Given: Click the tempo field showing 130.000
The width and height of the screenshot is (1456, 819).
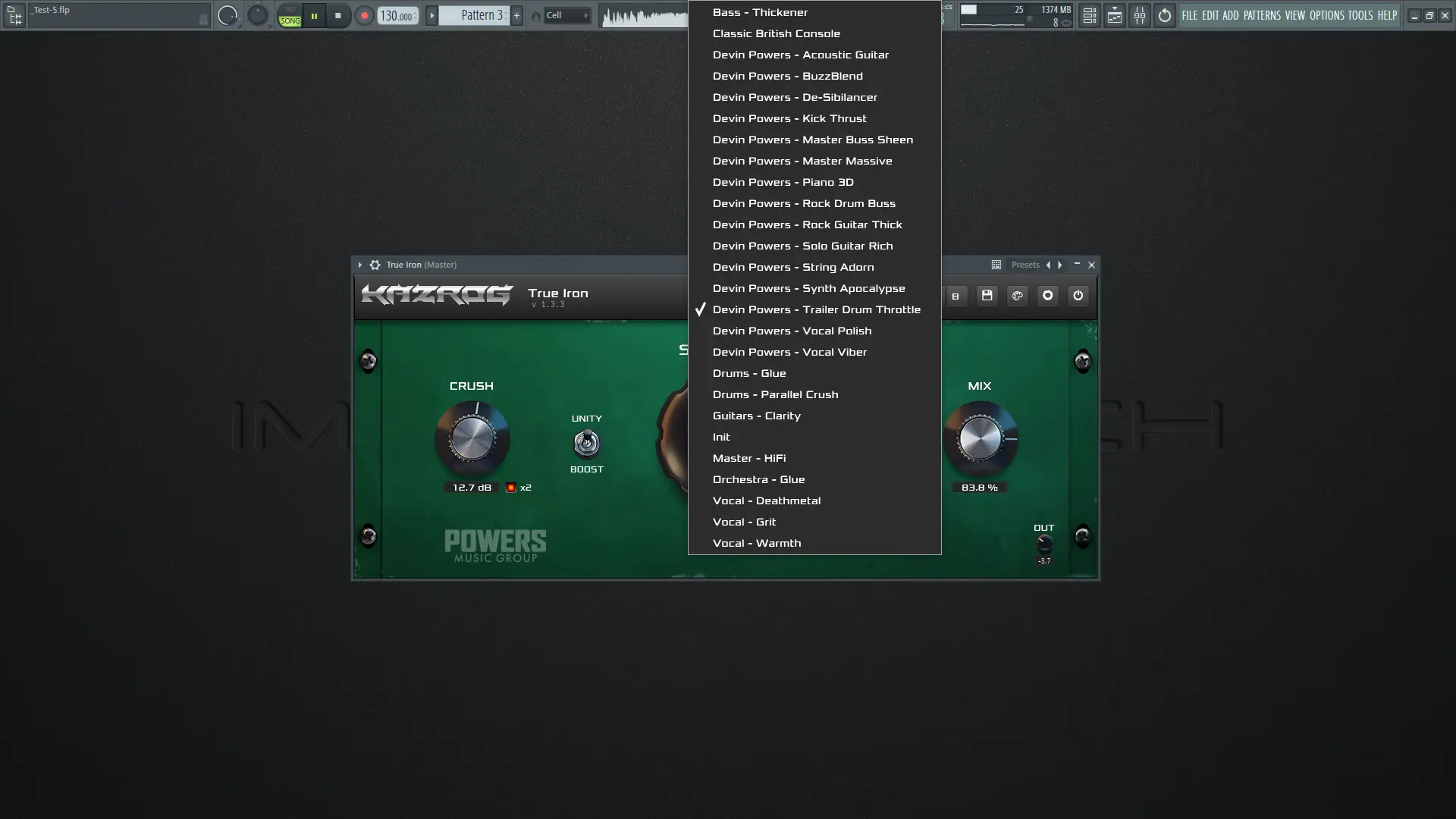Looking at the screenshot, I should click(x=396, y=15).
